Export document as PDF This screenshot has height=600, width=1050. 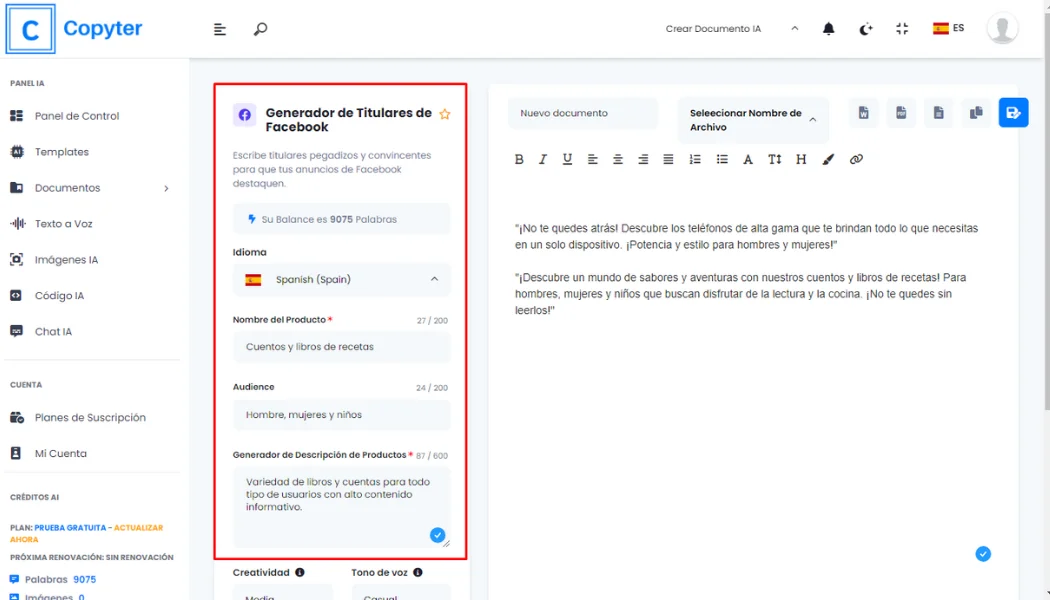[x=901, y=113]
